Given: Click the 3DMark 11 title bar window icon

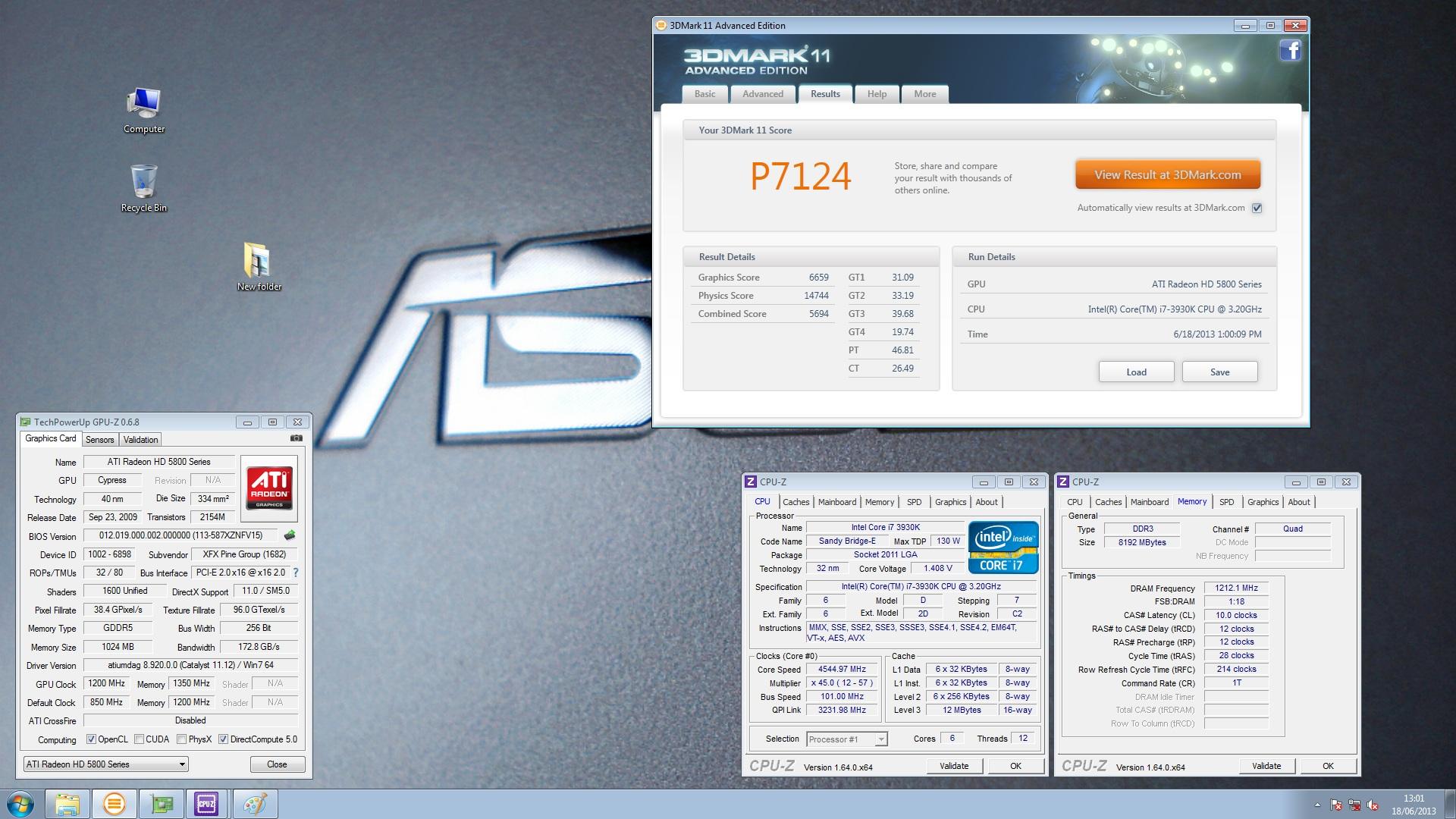Looking at the screenshot, I should [x=661, y=25].
